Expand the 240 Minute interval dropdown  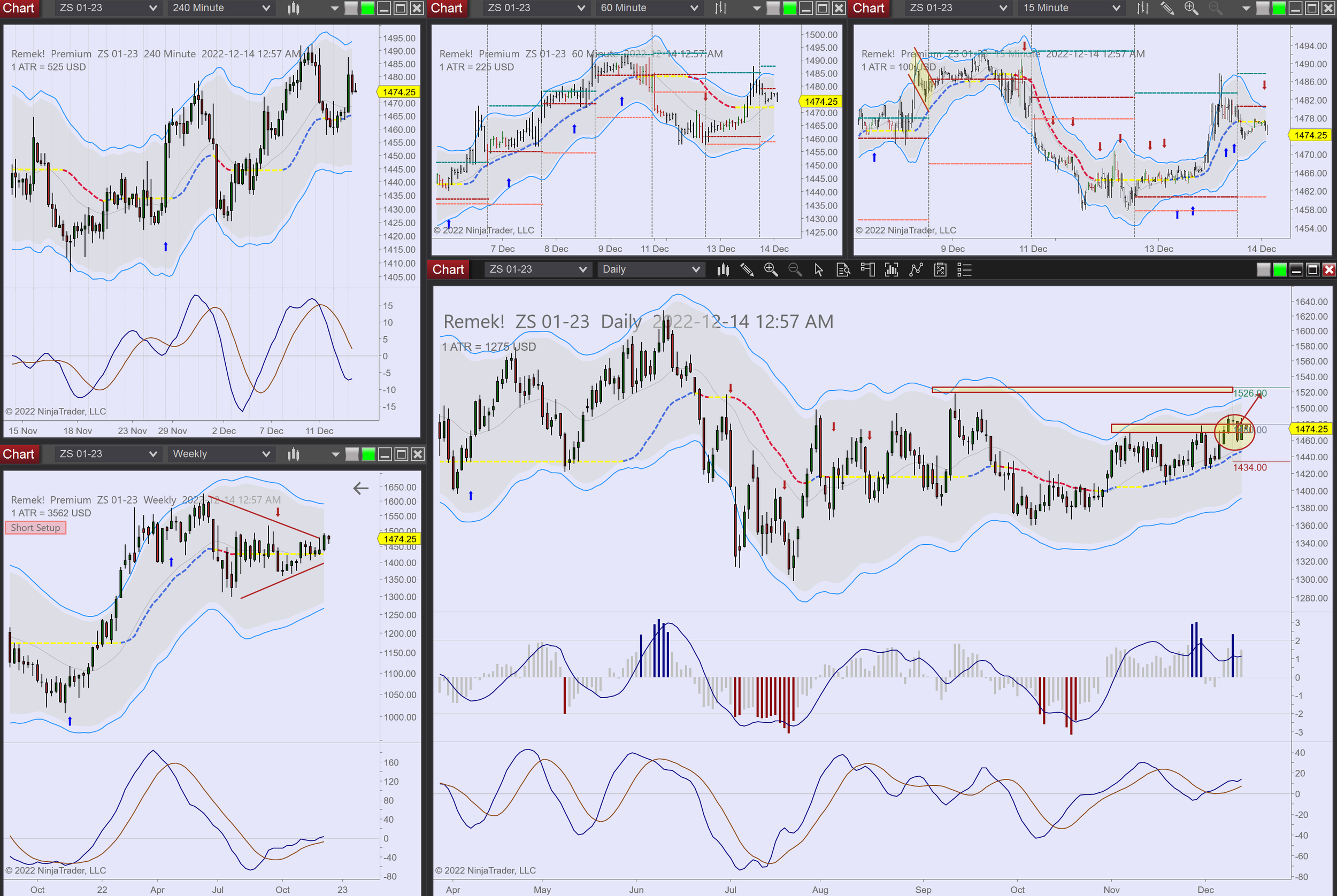[x=266, y=8]
